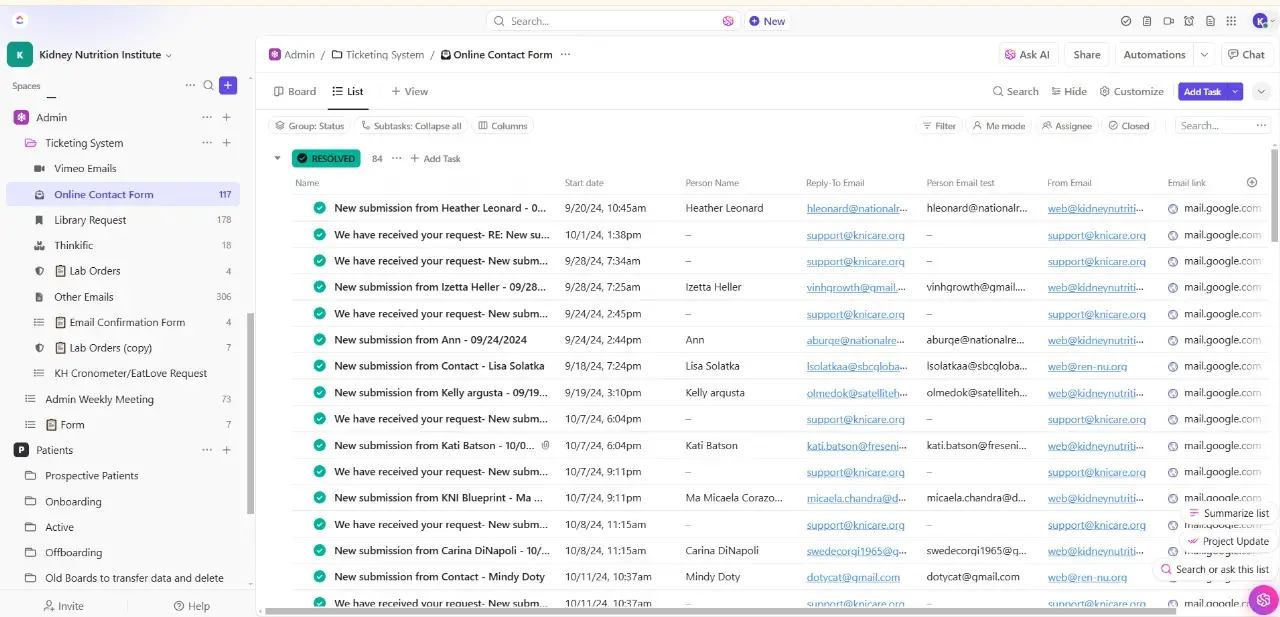
Task: Toggle Me mode filter
Action: coord(997,126)
